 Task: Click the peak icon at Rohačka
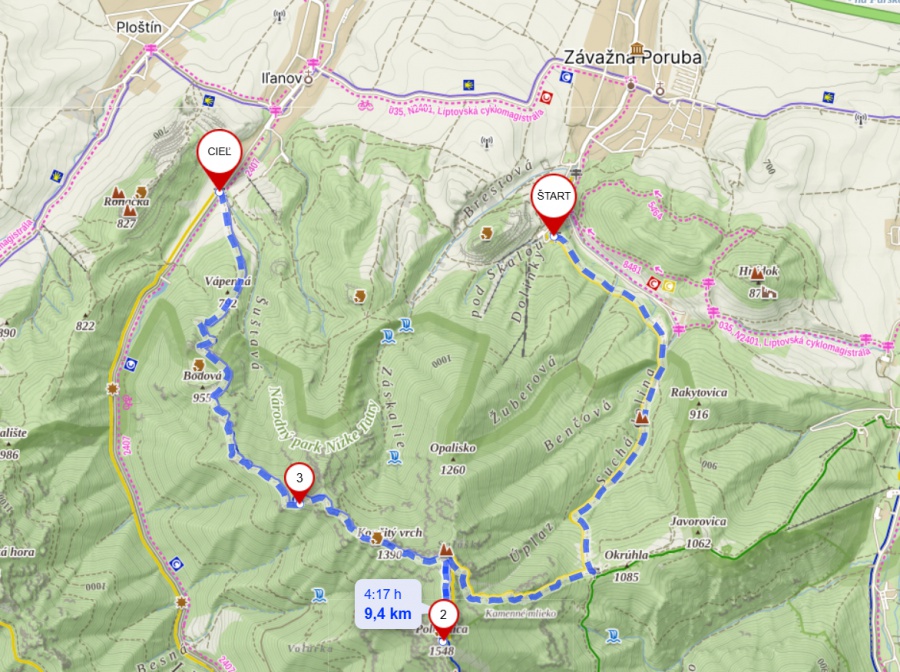coord(119,192)
